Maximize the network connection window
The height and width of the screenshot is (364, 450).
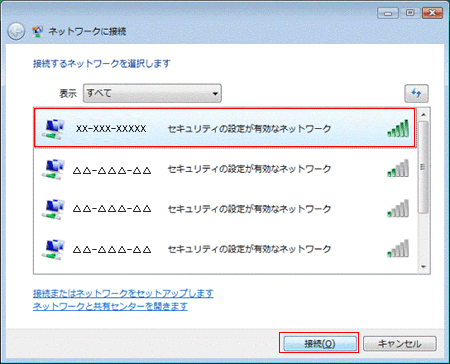coord(410,13)
